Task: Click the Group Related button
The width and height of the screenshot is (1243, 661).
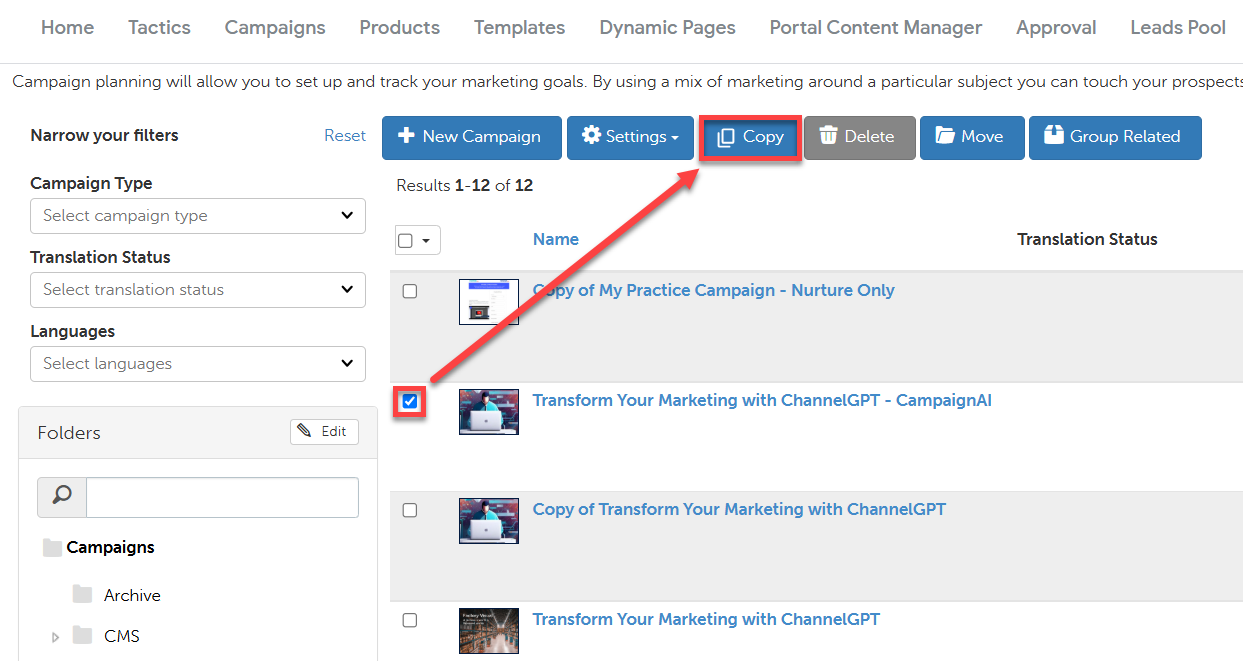Action: point(1113,137)
